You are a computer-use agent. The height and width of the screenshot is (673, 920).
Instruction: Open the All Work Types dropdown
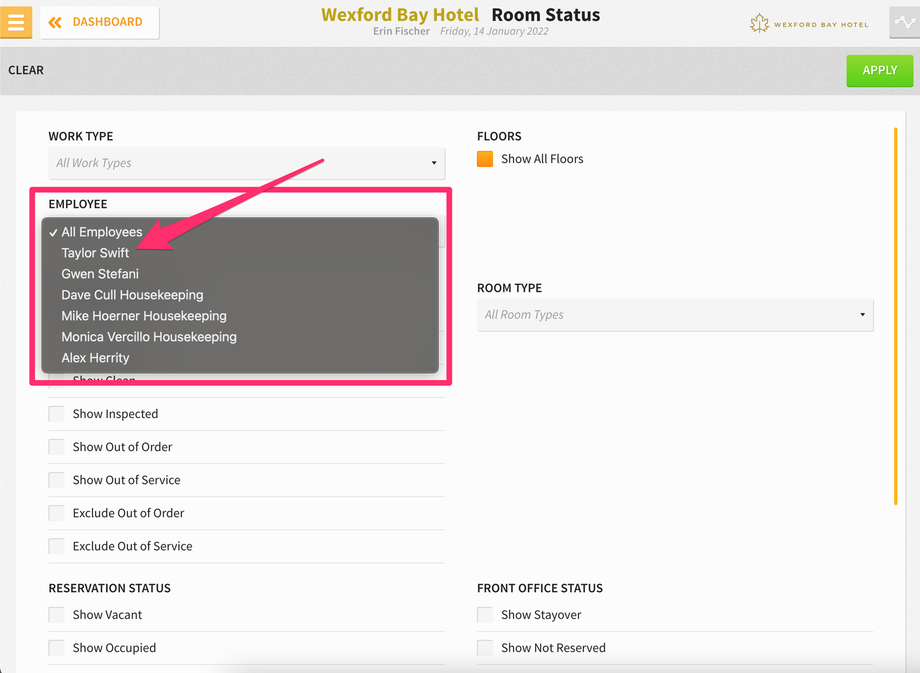[x=246, y=163]
